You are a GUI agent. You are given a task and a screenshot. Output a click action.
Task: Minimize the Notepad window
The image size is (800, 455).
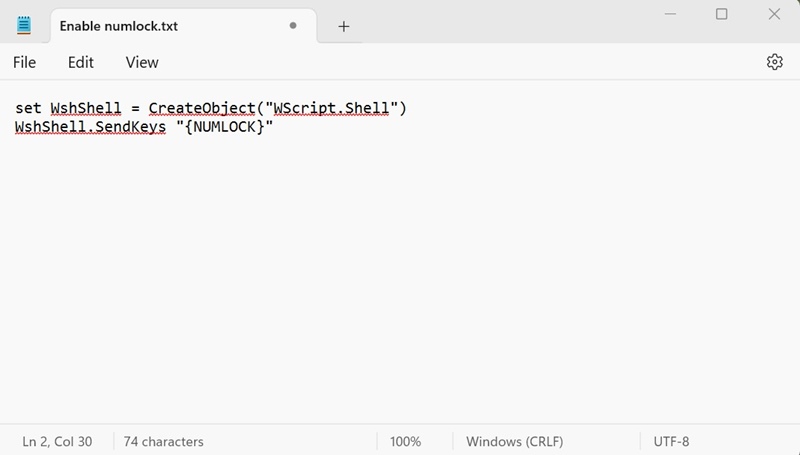pyautogui.click(x=667, y=14)
